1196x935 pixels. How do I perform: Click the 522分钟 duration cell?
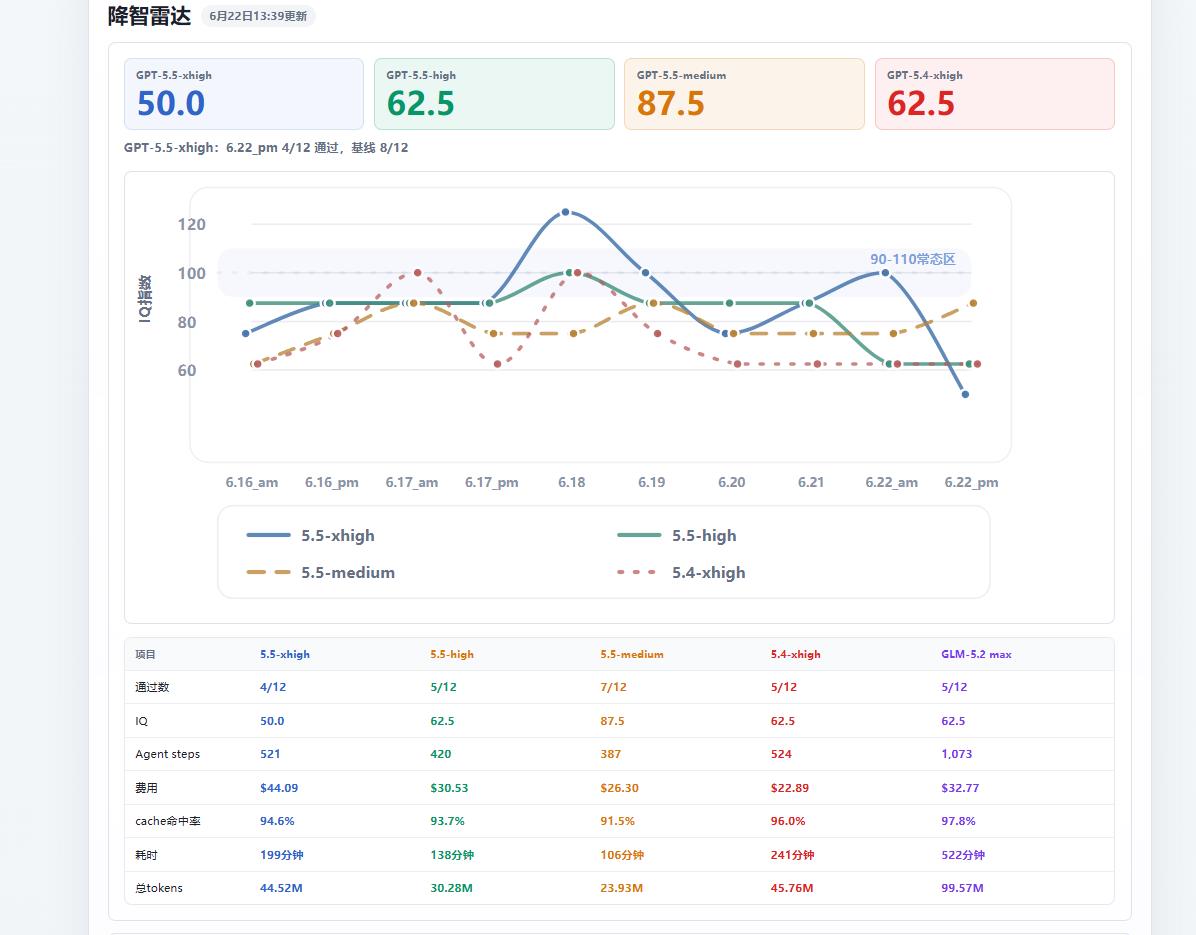click(963, 855)
